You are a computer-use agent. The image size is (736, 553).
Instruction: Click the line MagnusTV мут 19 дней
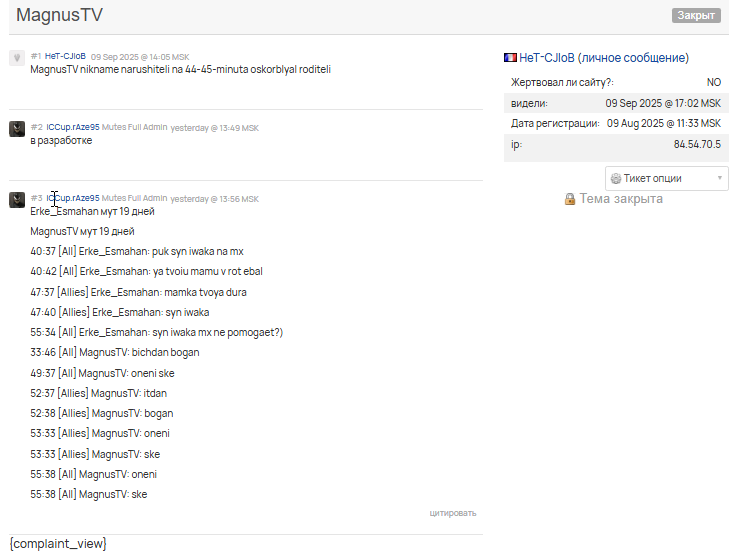coord(82,231)
